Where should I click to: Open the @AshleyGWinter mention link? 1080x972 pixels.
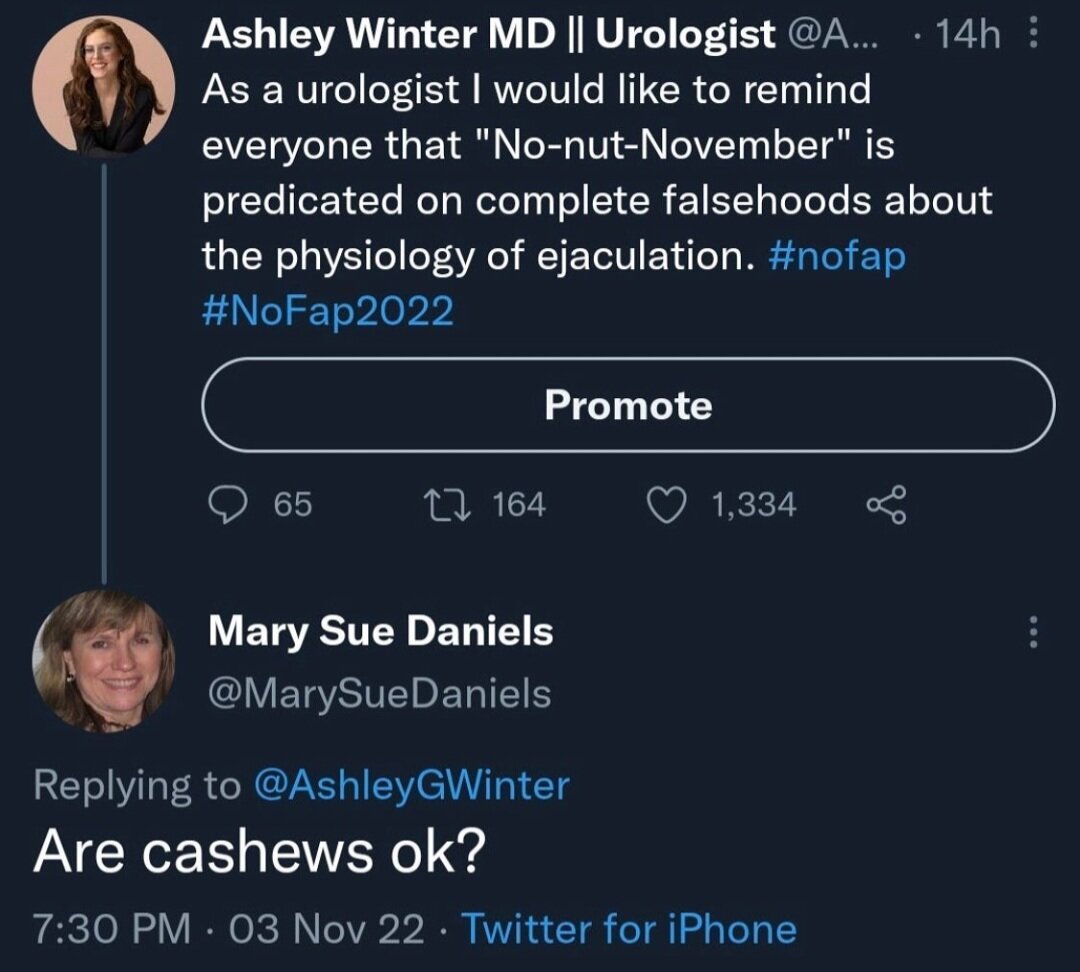click(411, 784)
